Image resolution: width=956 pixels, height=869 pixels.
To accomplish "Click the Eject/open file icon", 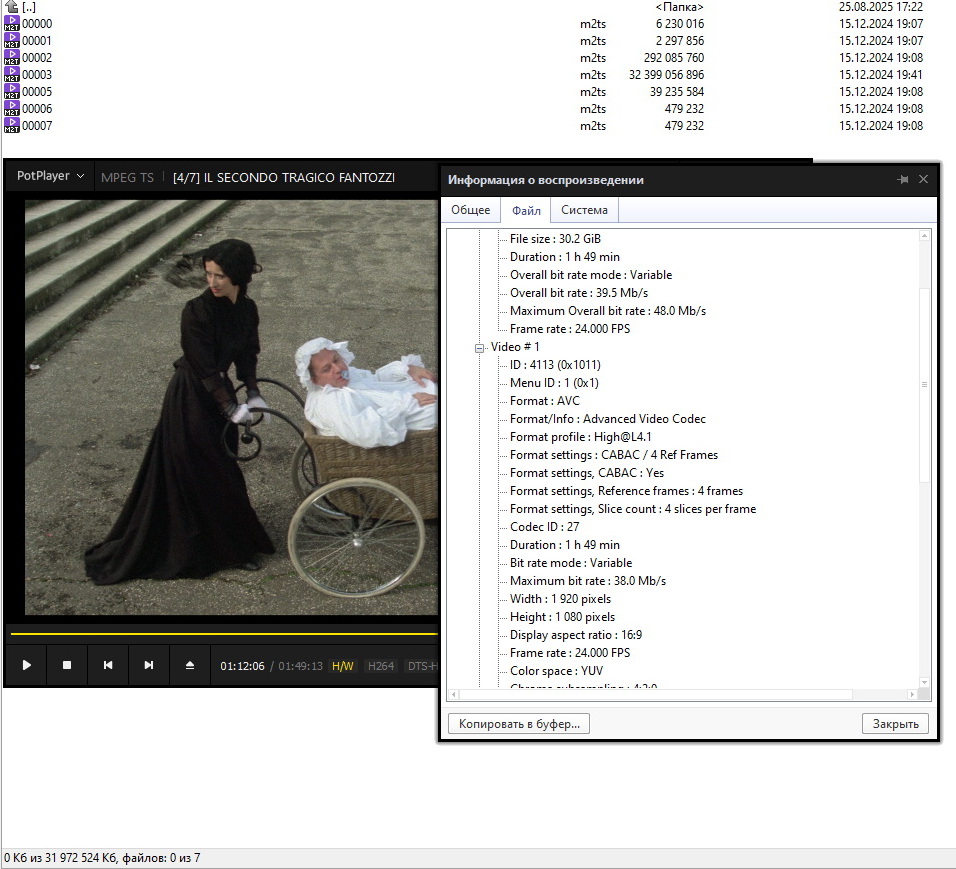I will 190,665.
